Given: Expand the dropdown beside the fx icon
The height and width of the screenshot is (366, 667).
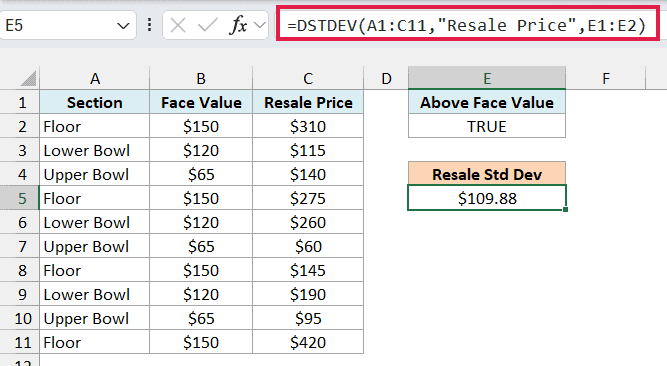Looking at the screenshot, I should (259, 26).
